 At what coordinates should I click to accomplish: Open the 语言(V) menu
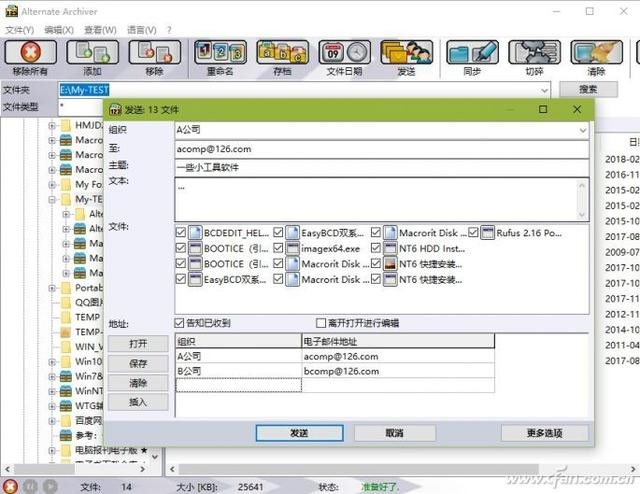pos(142,30)
